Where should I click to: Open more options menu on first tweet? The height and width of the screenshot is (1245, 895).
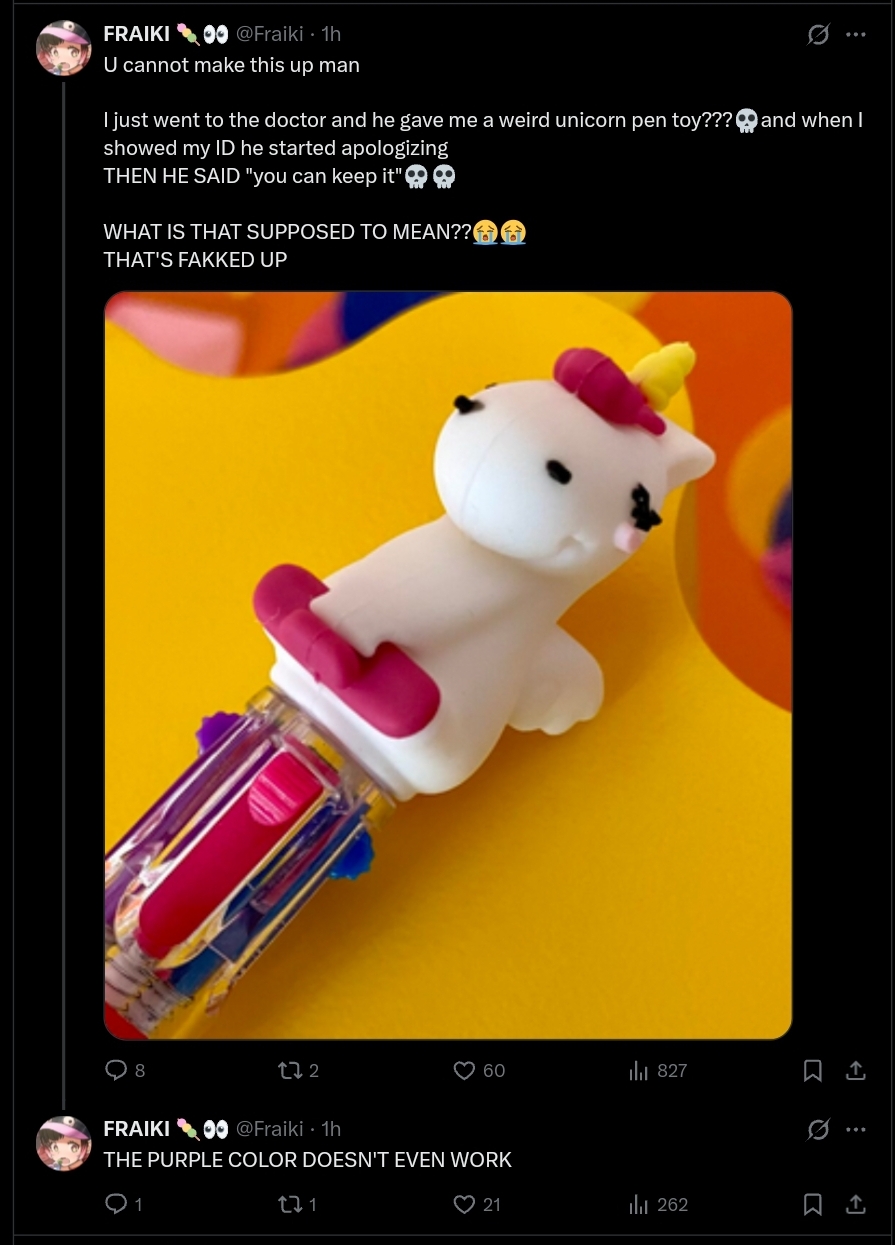click(856, 35)
